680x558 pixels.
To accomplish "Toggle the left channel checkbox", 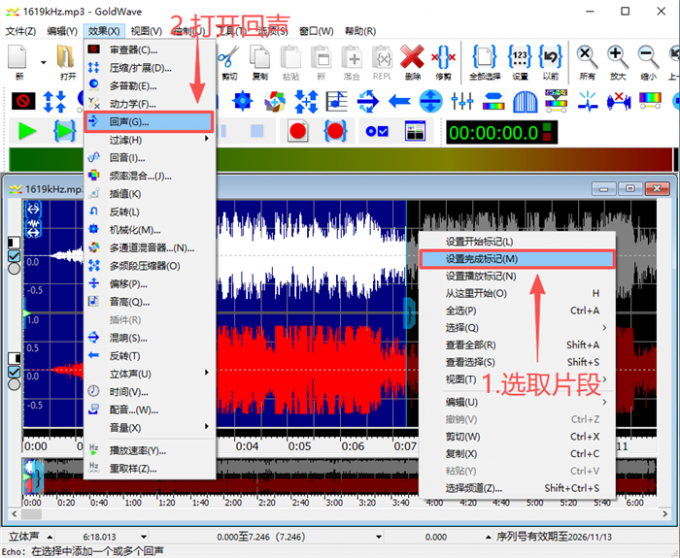I will [14, 256].
